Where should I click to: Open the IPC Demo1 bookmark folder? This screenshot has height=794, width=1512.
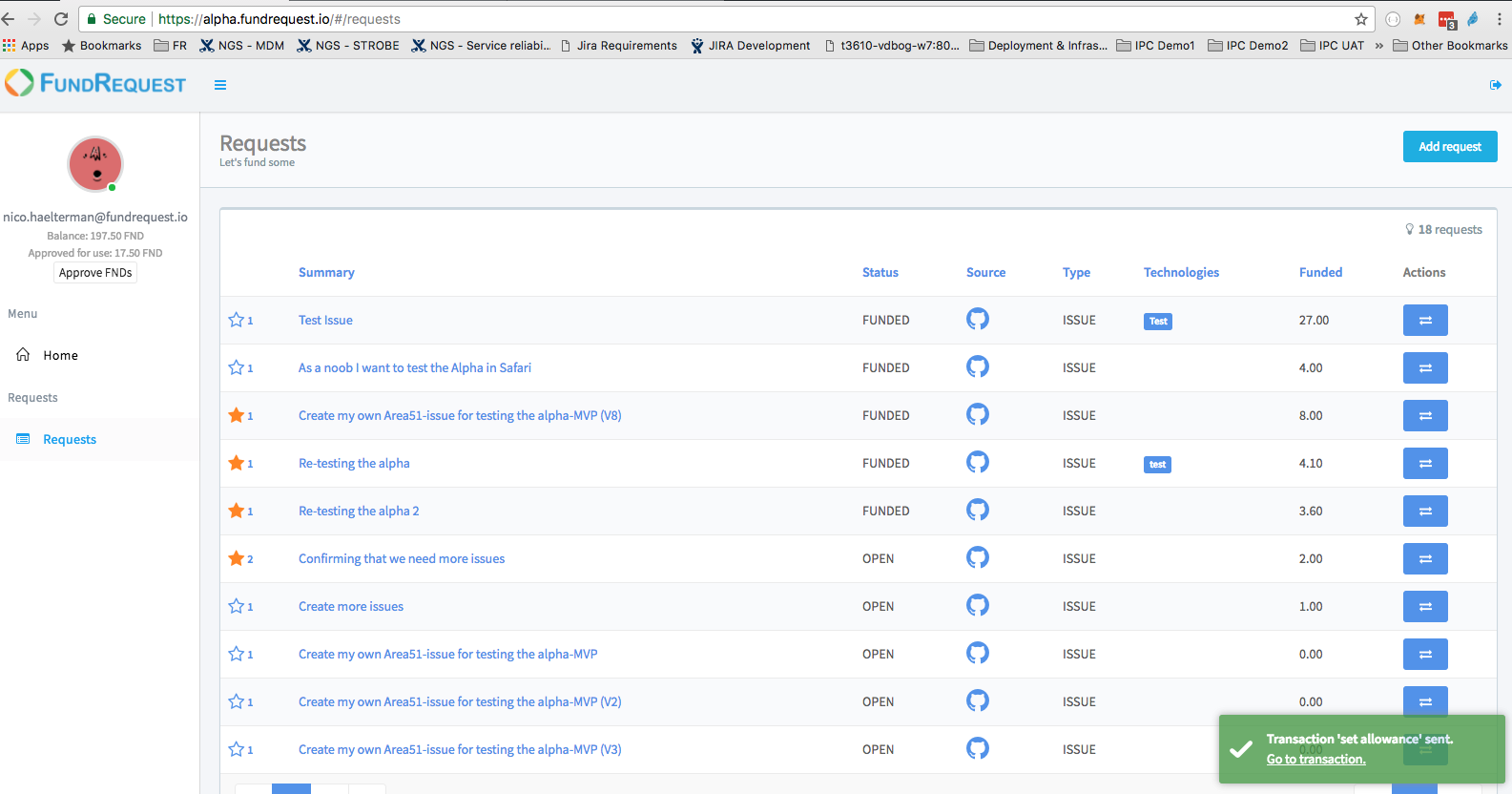click(1155, 45)
